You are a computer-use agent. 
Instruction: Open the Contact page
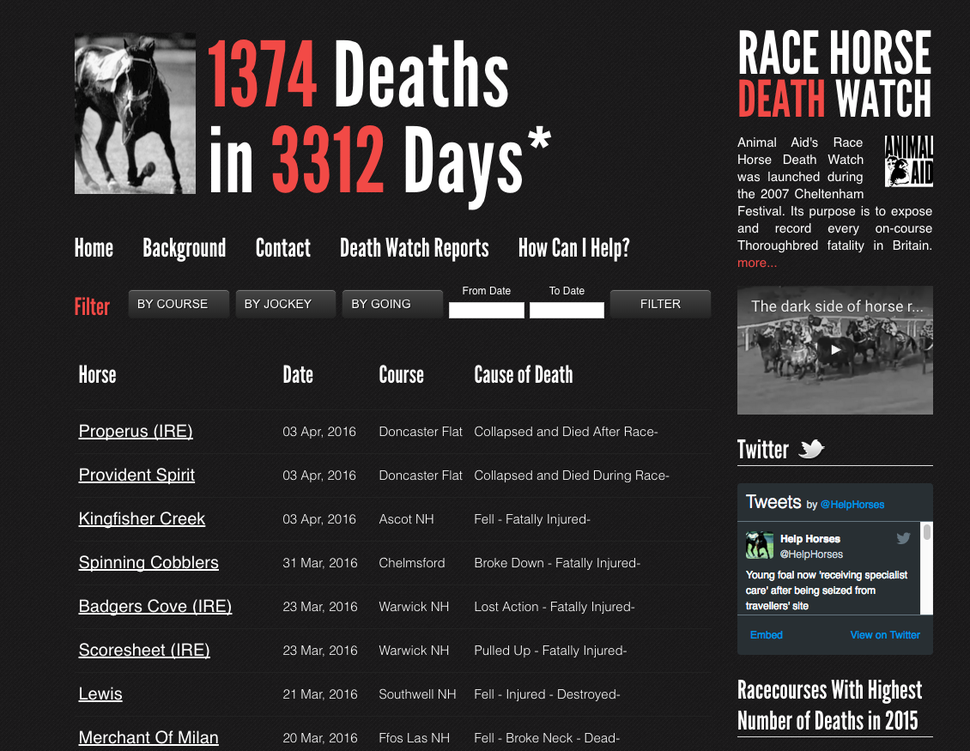(283, 248)
